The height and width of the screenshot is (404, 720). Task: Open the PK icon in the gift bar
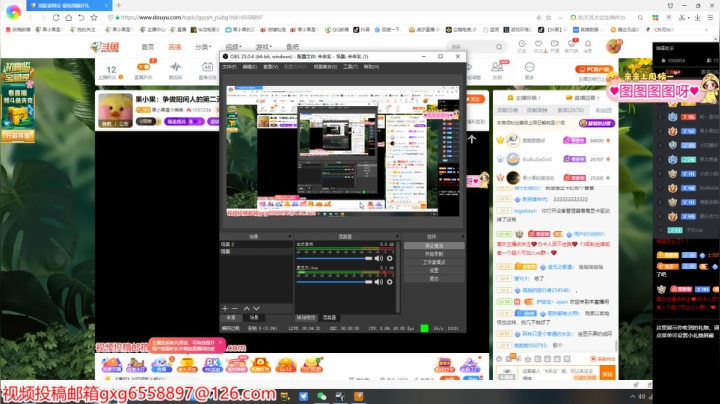212,365
